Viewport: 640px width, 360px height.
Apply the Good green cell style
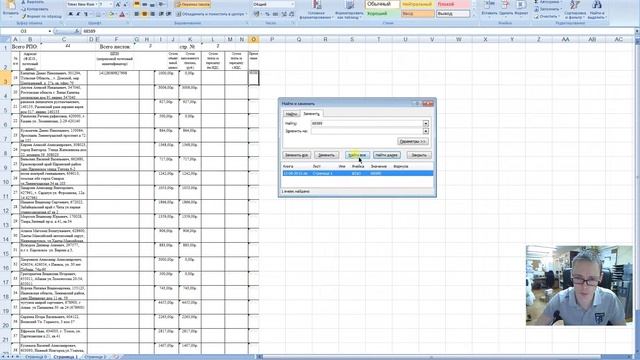[x=382, y=14]
